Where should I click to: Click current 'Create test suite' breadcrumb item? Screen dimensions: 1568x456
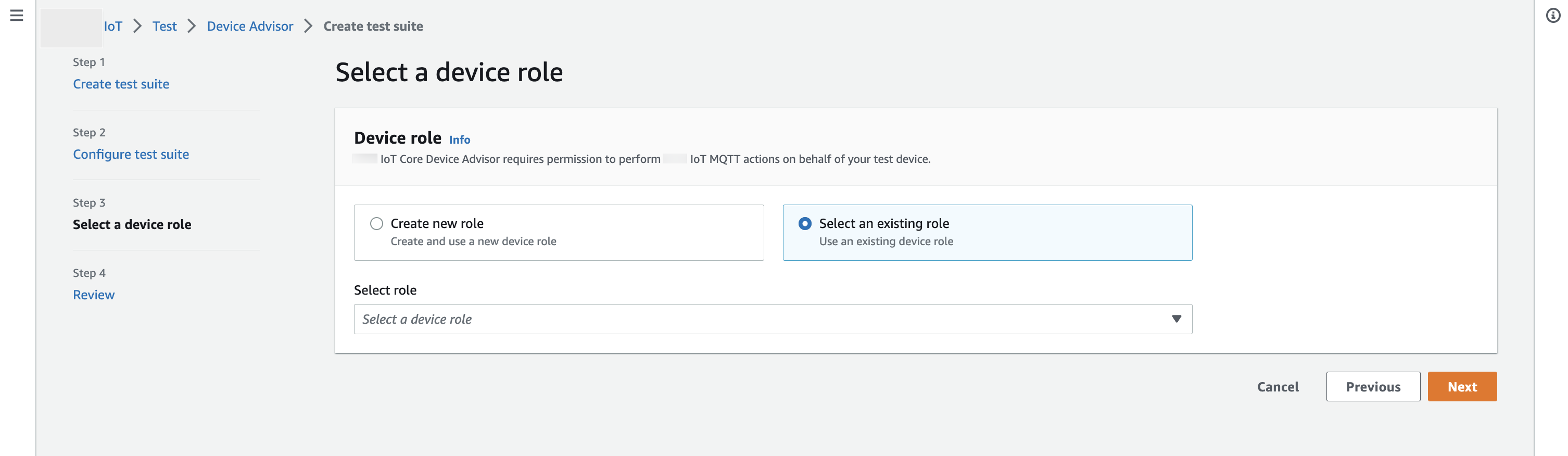pos(373,26)
